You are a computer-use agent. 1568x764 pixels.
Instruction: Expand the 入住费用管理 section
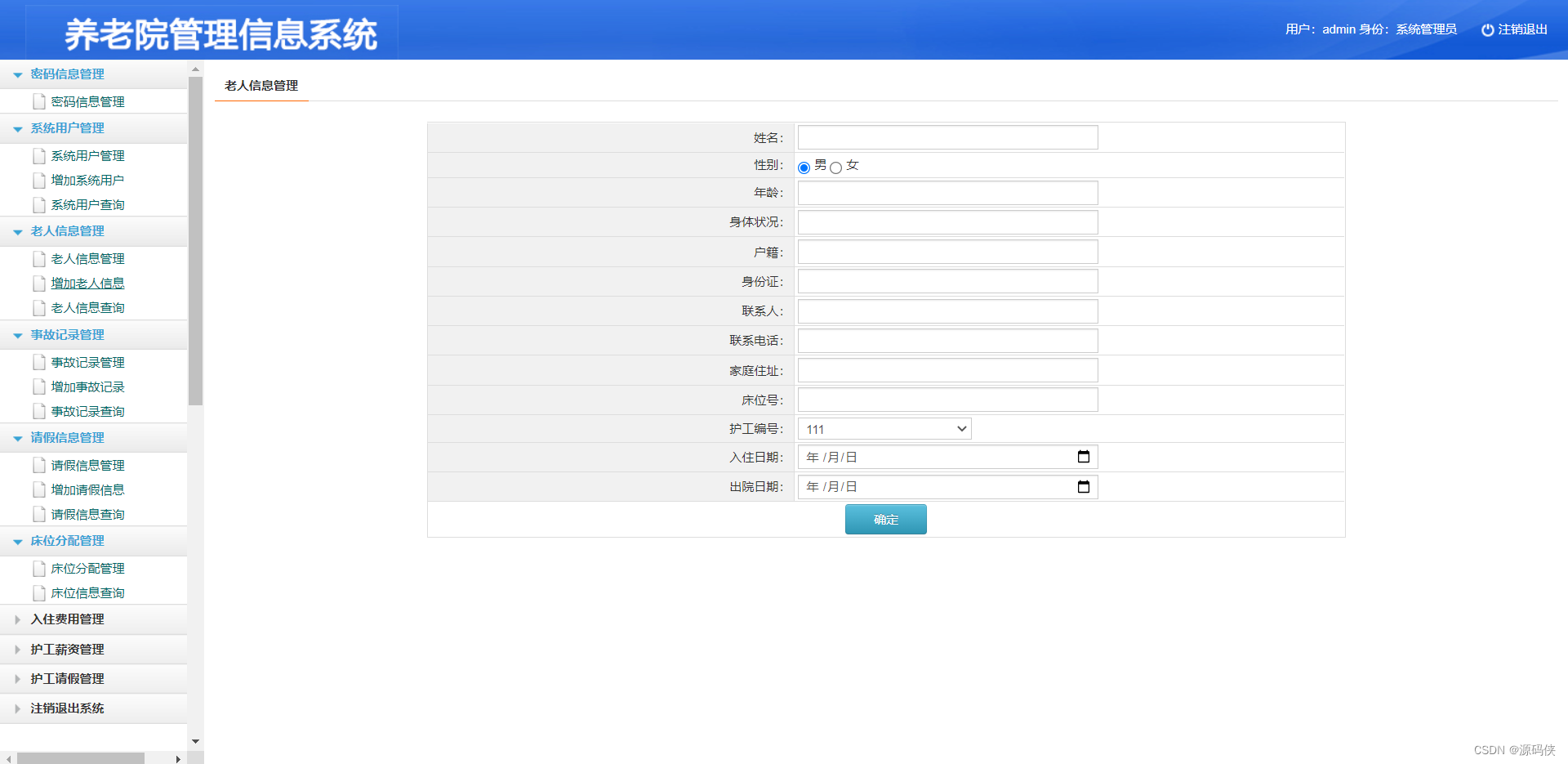93,619
